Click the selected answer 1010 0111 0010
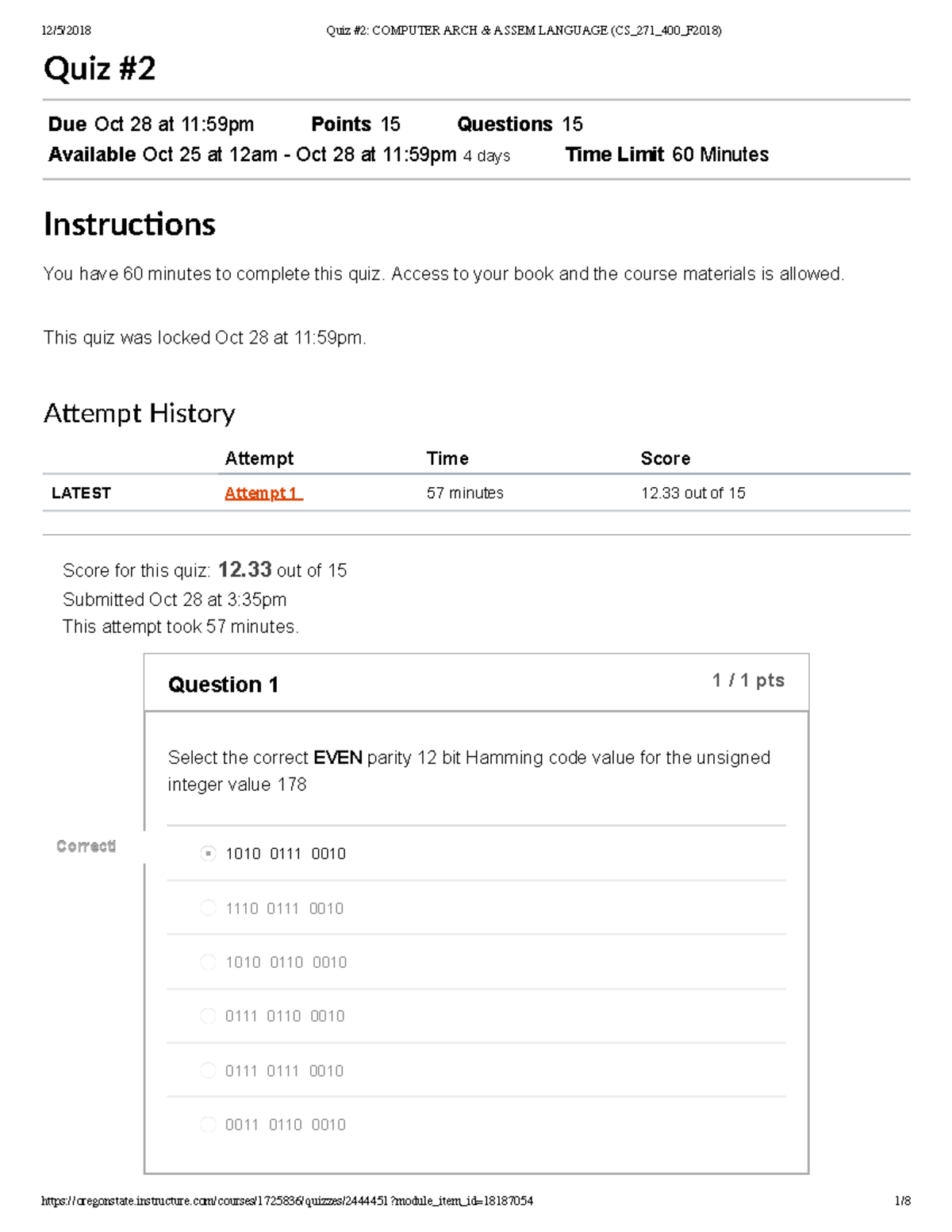This screenshot has width=952, height=1232. point(208,853)
